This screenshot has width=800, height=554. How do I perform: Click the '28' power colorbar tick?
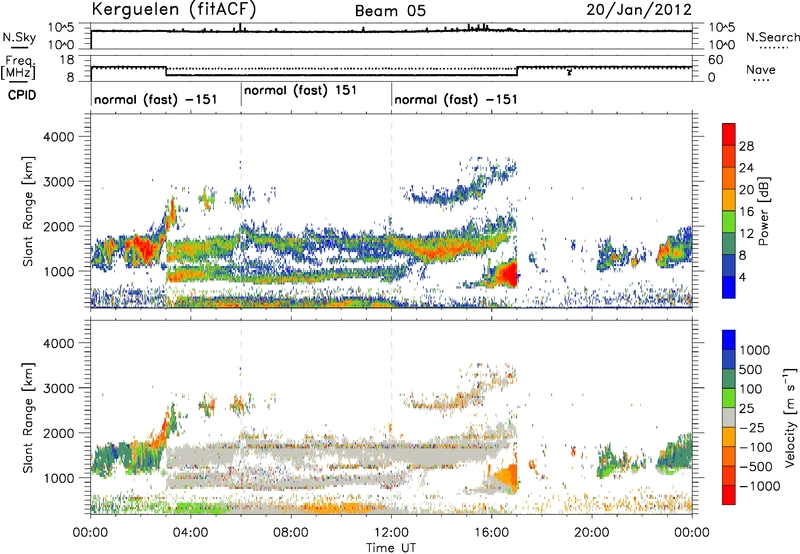point(746,146)
